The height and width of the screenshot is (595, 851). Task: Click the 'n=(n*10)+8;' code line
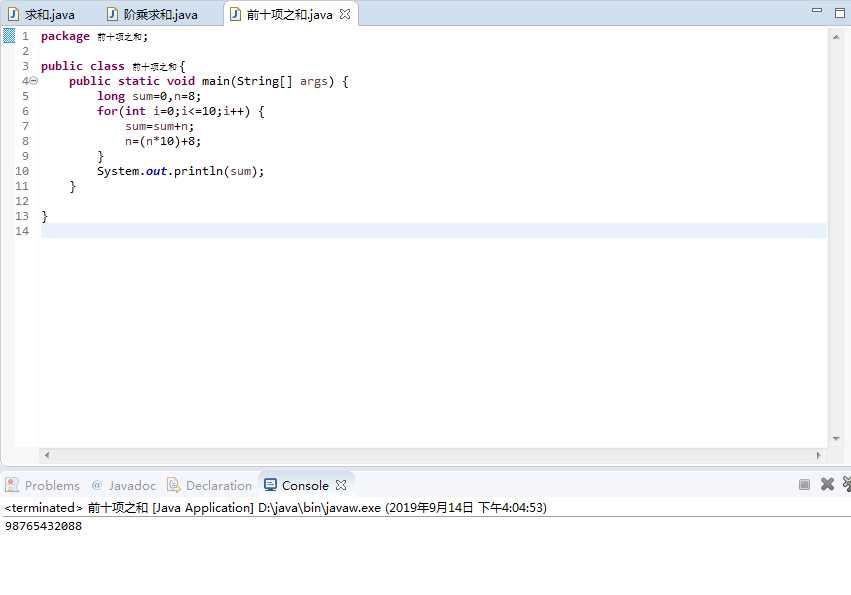163,141
